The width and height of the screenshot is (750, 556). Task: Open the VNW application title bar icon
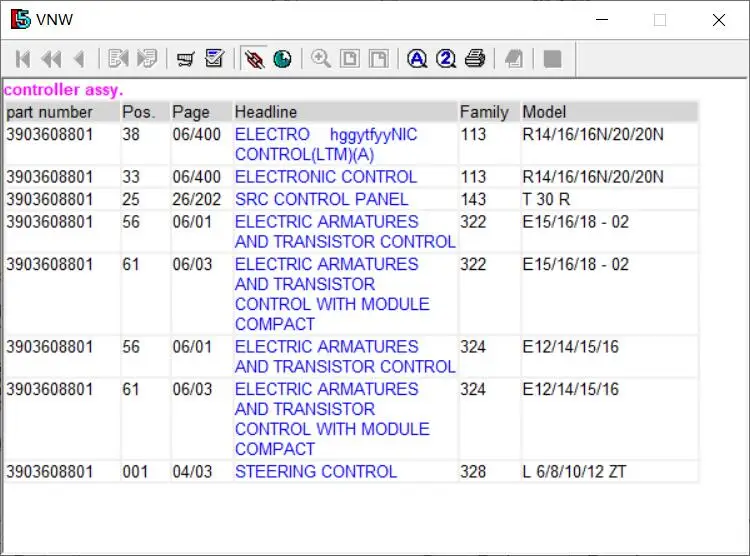coord(19,19)
